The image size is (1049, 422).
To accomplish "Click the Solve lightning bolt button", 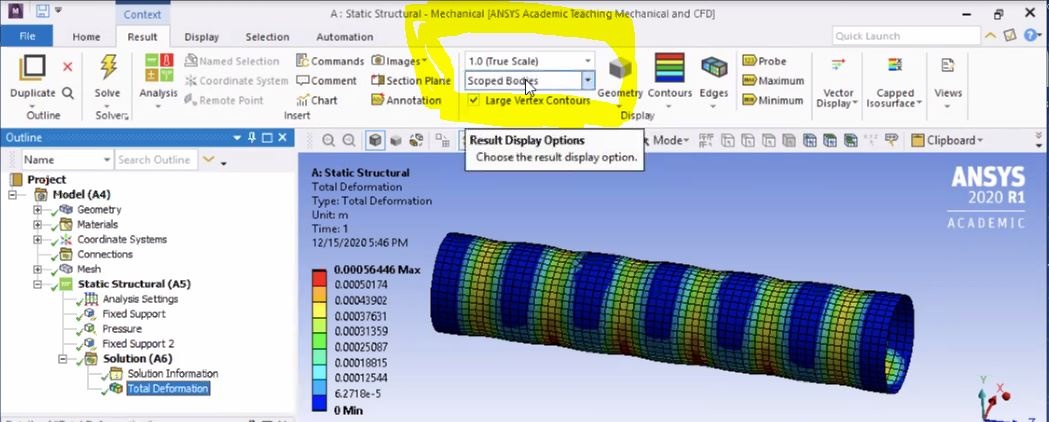I will (108, 76).
